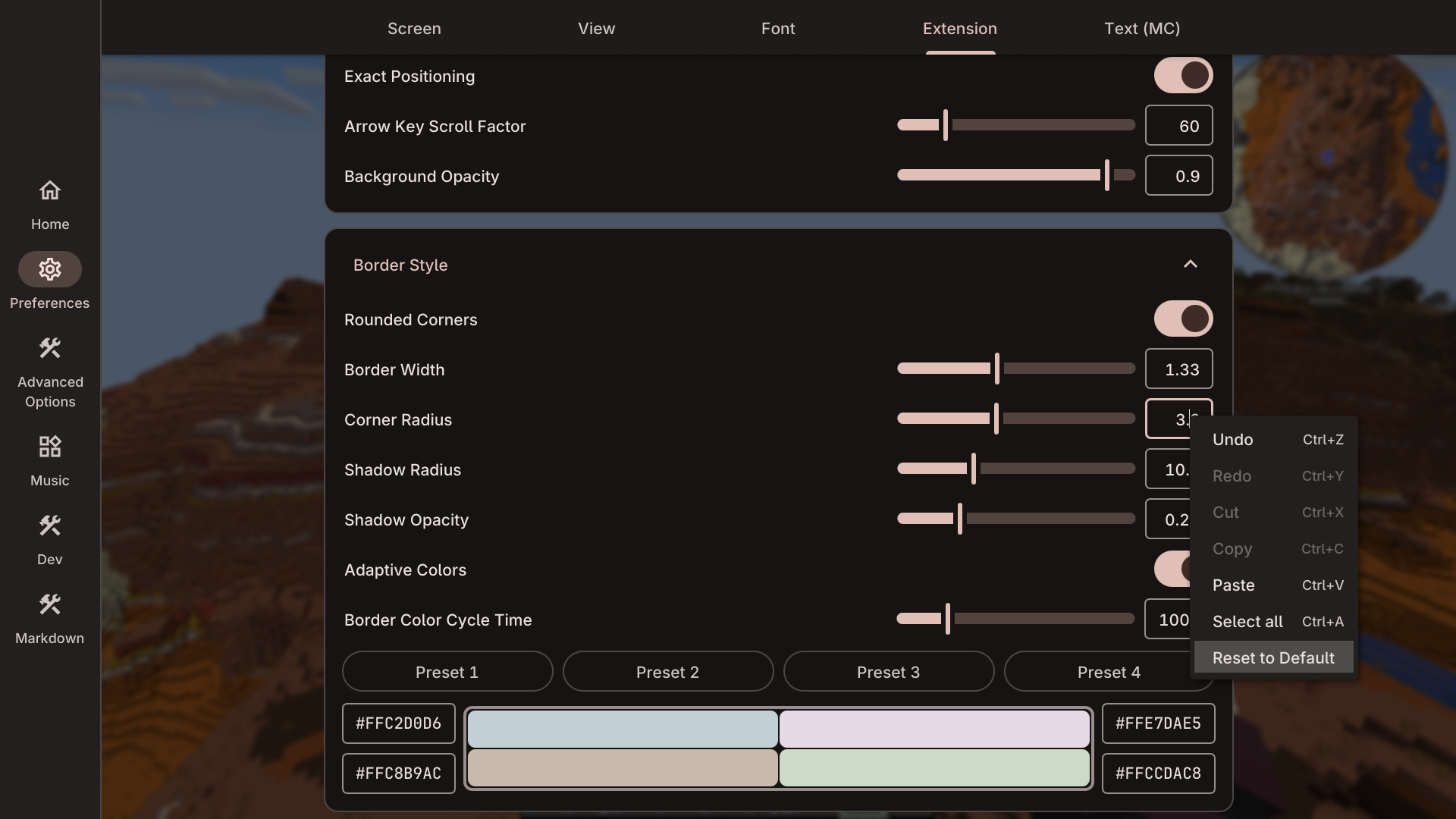1456x819 pixels.
Task: Click the #FFC2D0D6 color swatch
Action: [x=397, y=723]
